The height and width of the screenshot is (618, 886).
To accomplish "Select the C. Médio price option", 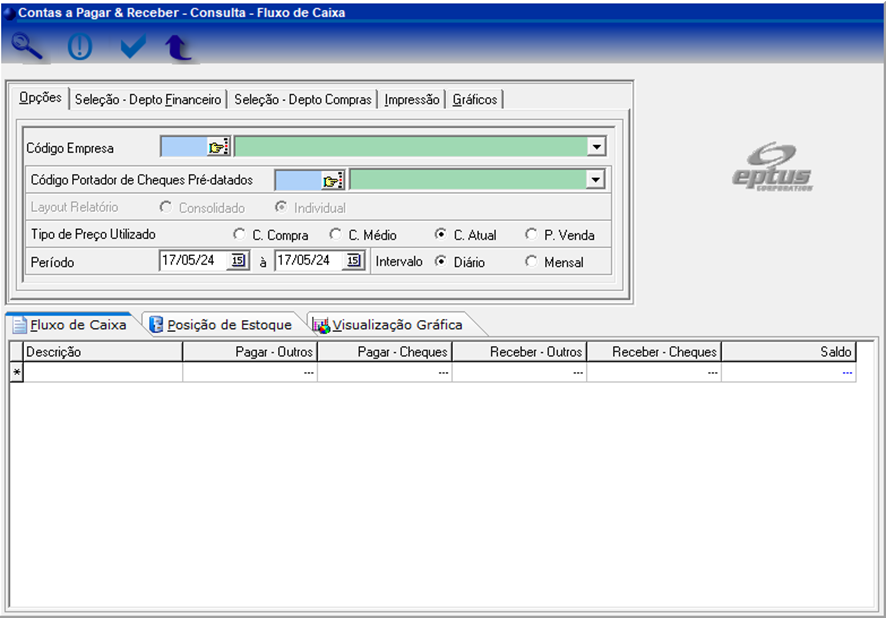I will (x=335, y=235).
